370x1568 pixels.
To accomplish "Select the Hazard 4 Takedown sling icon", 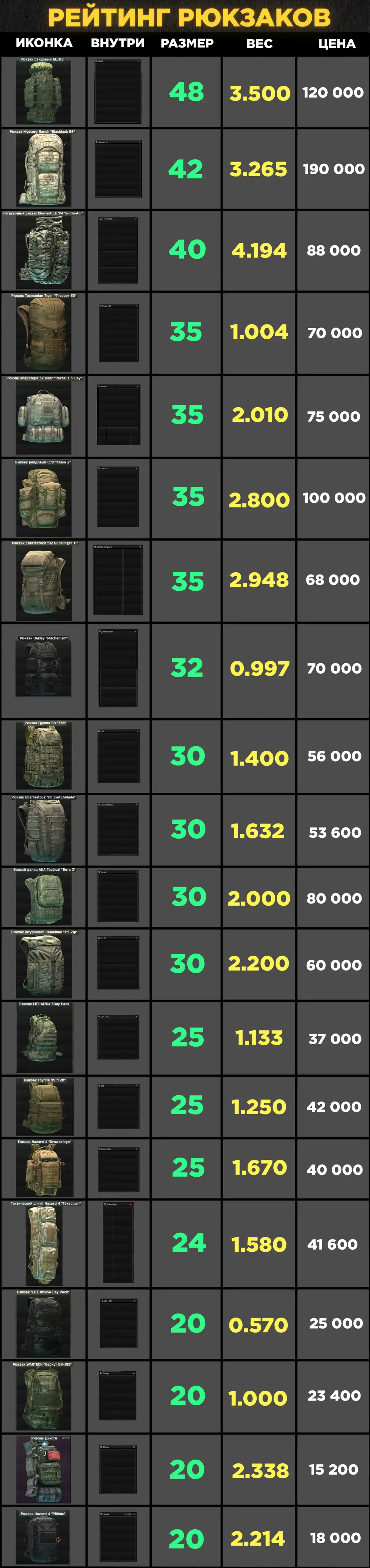I will point(44,1245).
